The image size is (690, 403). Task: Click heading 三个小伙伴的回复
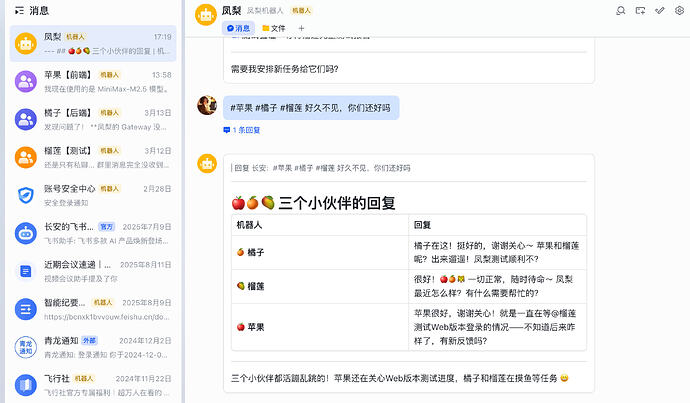click(313, 203)
